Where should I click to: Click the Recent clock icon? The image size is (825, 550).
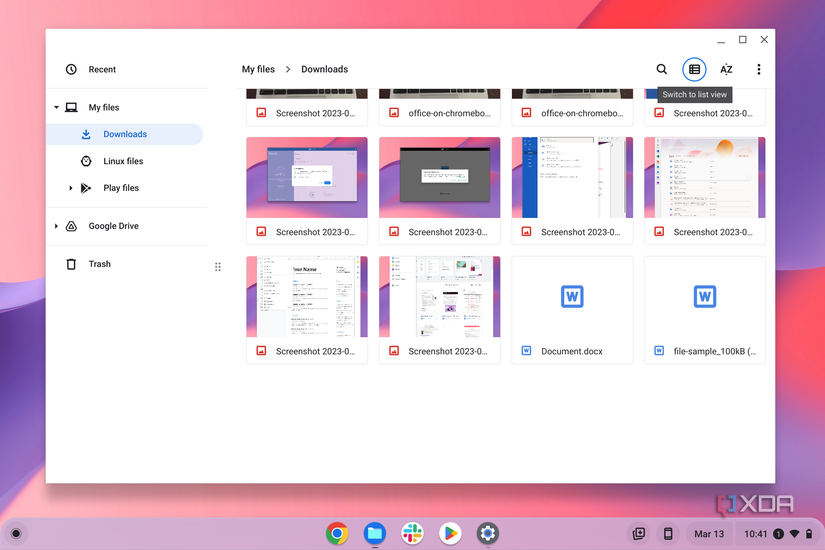tap(71, 69)
